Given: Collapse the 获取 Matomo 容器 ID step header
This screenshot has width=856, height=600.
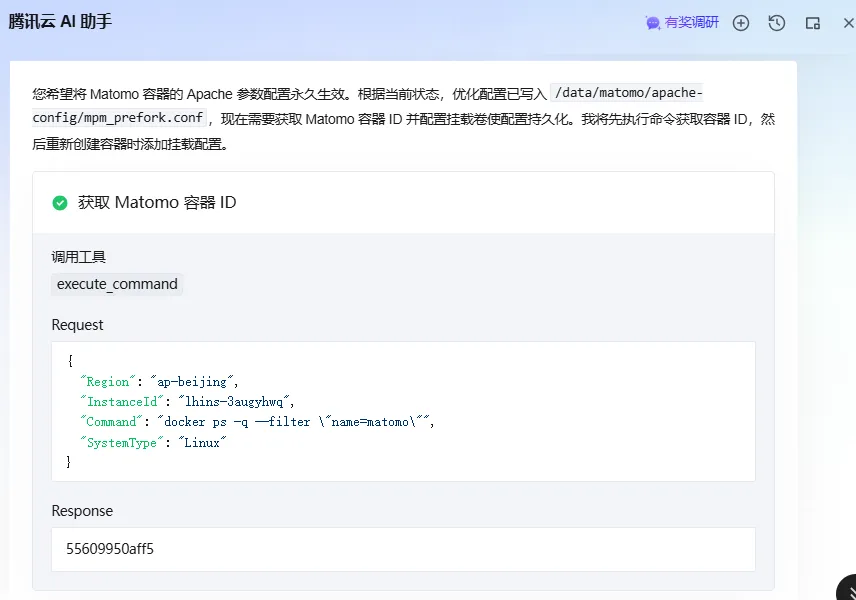Looking at the screenshot, I should click(403, 203).
